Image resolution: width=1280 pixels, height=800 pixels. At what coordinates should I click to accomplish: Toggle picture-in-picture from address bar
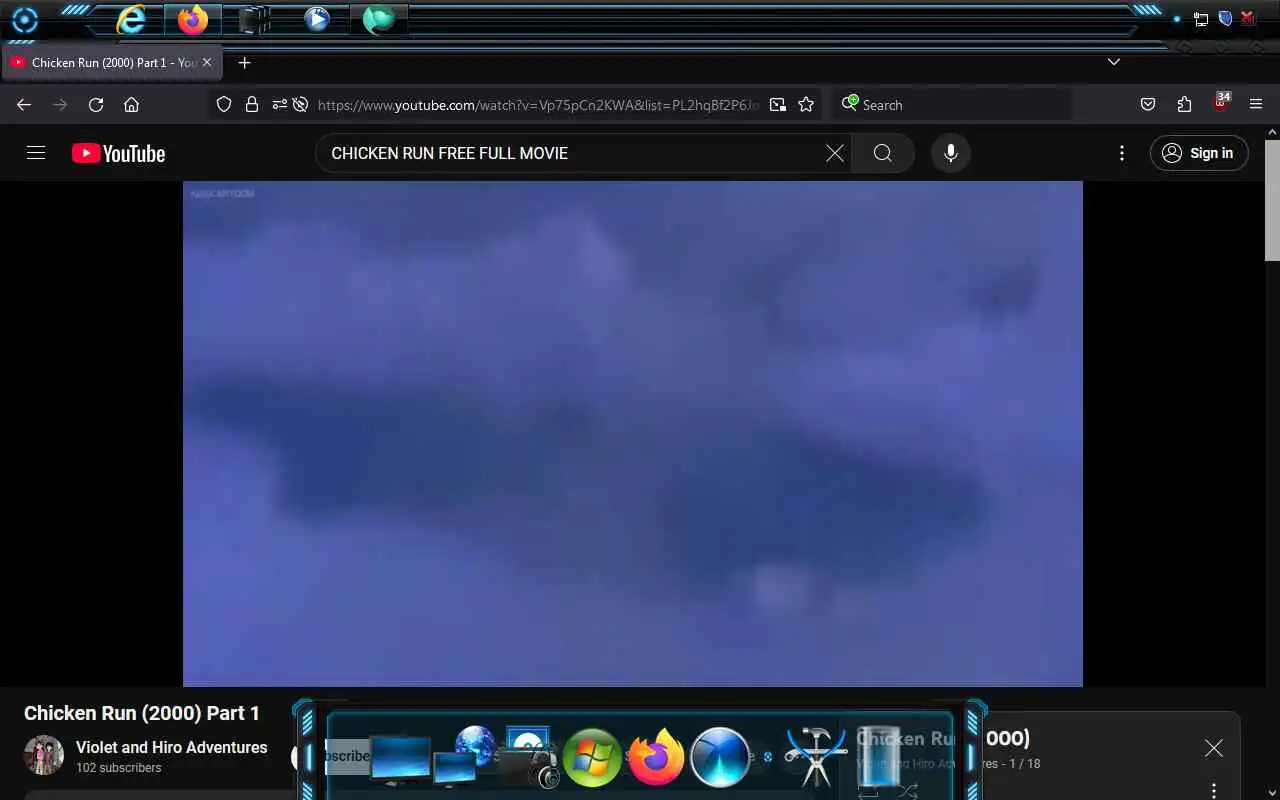778,105
